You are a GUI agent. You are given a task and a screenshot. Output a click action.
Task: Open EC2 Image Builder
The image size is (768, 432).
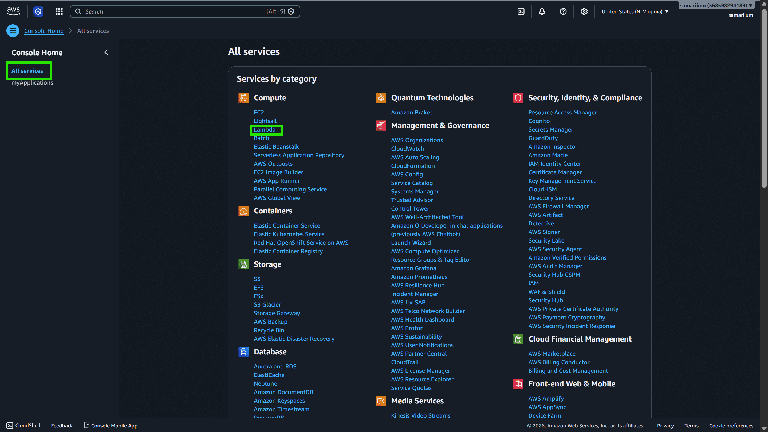[278, 172]
